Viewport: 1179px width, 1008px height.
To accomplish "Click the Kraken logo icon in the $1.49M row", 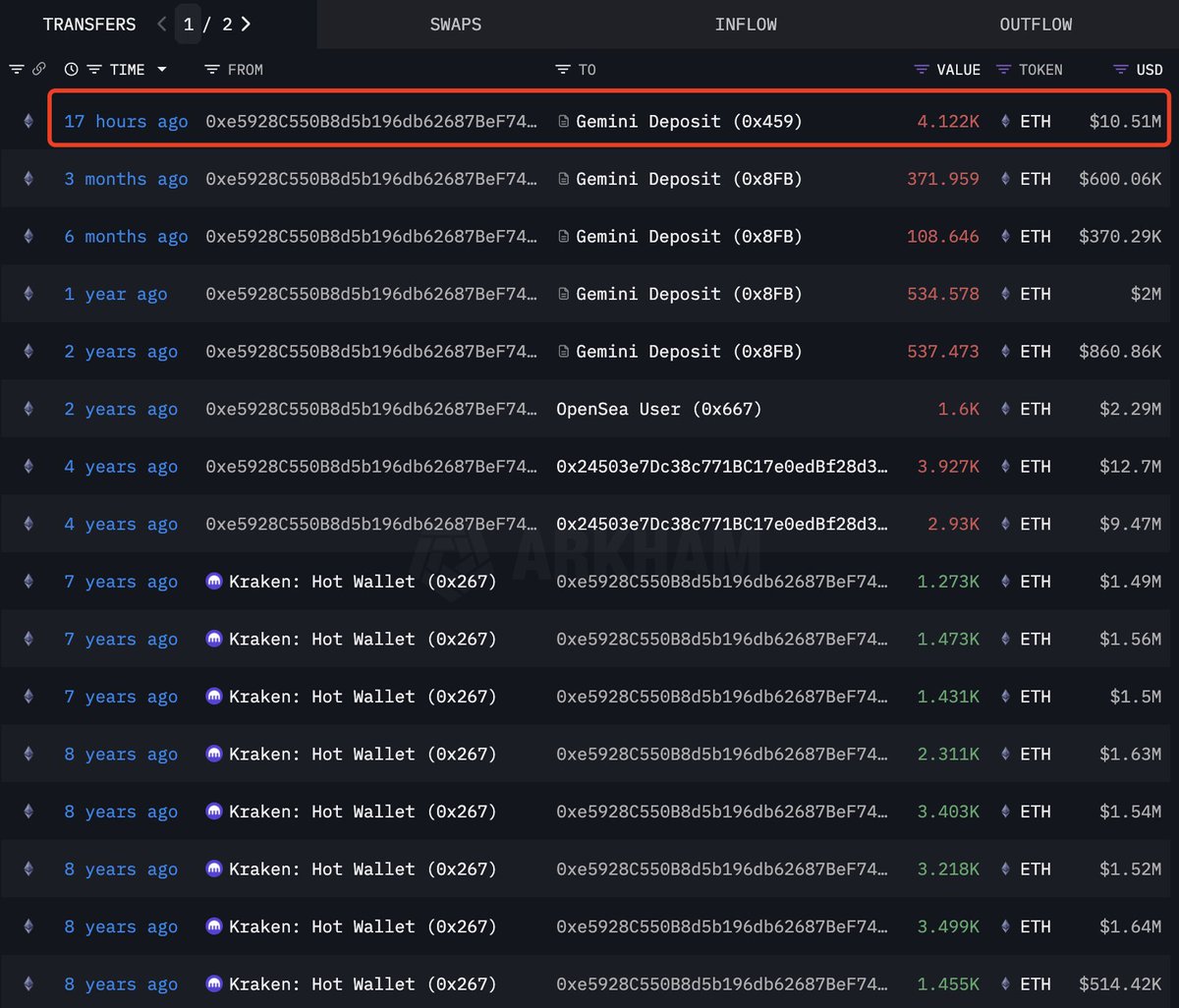I will click(x=214, y=582).
